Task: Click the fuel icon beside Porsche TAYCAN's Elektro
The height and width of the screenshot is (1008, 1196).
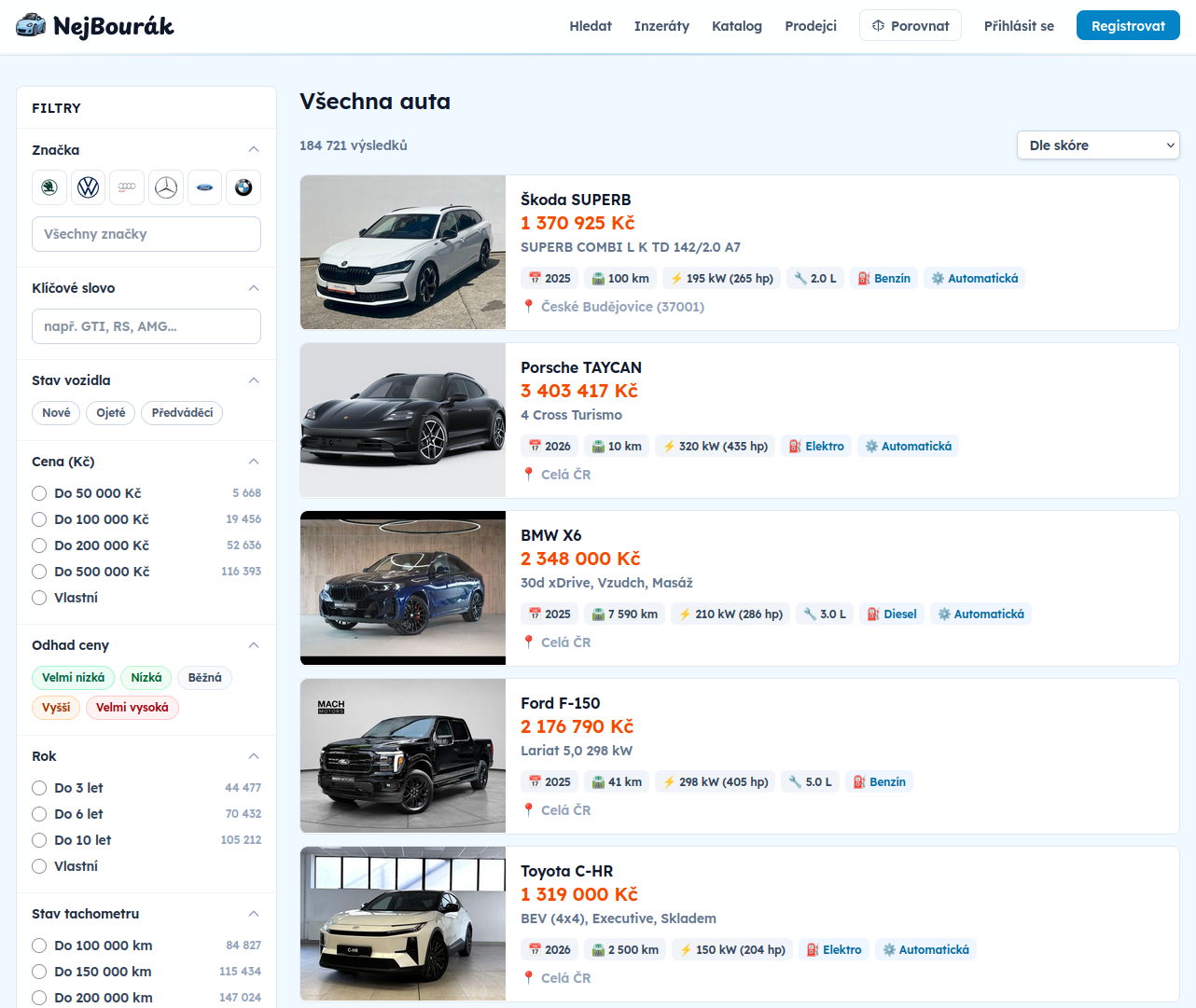Action: tap(795, 446)
